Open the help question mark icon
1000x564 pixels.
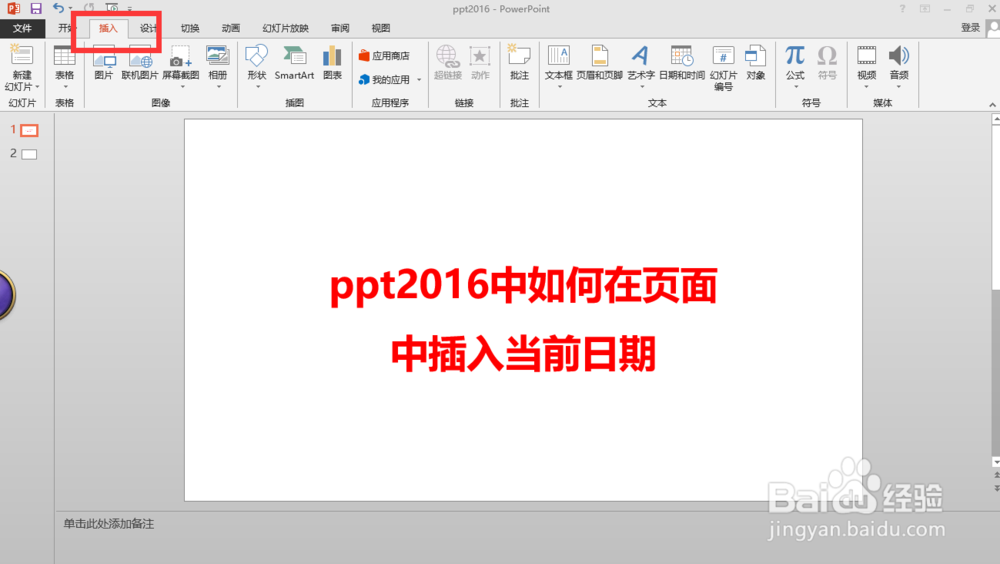(x=902, y=9)
